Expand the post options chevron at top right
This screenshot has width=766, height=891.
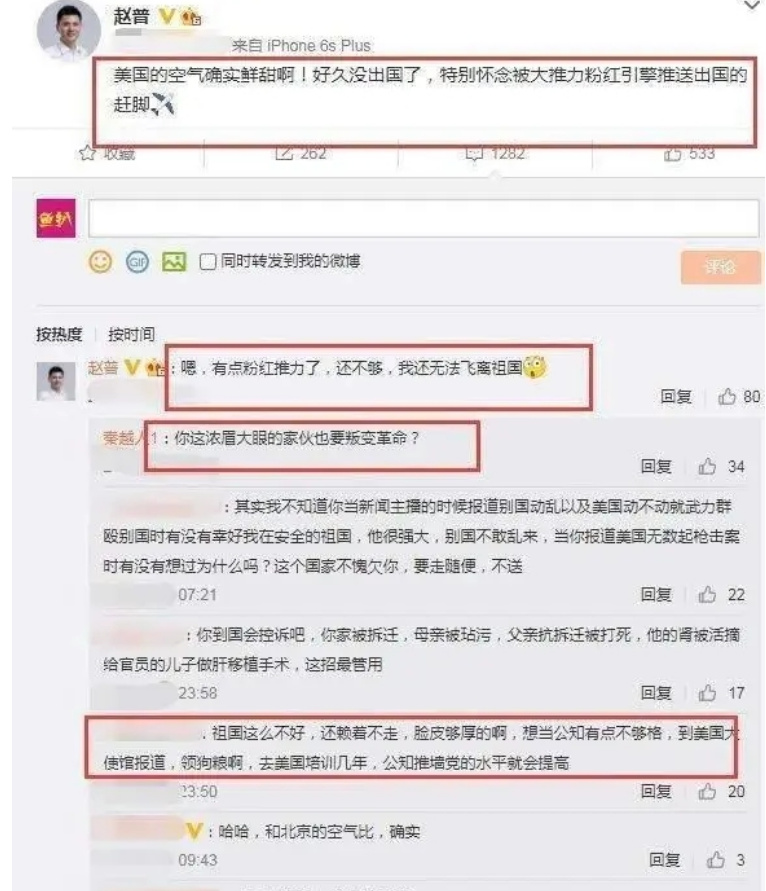click(752, 6)
